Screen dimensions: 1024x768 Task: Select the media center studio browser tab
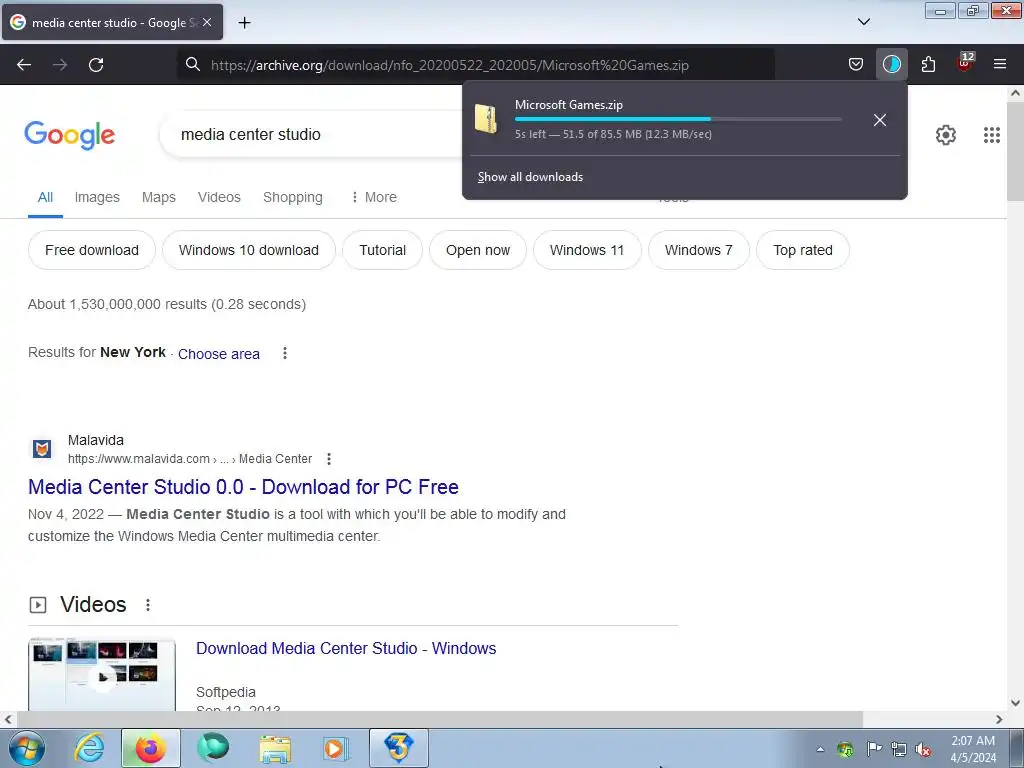click(112, 23)
